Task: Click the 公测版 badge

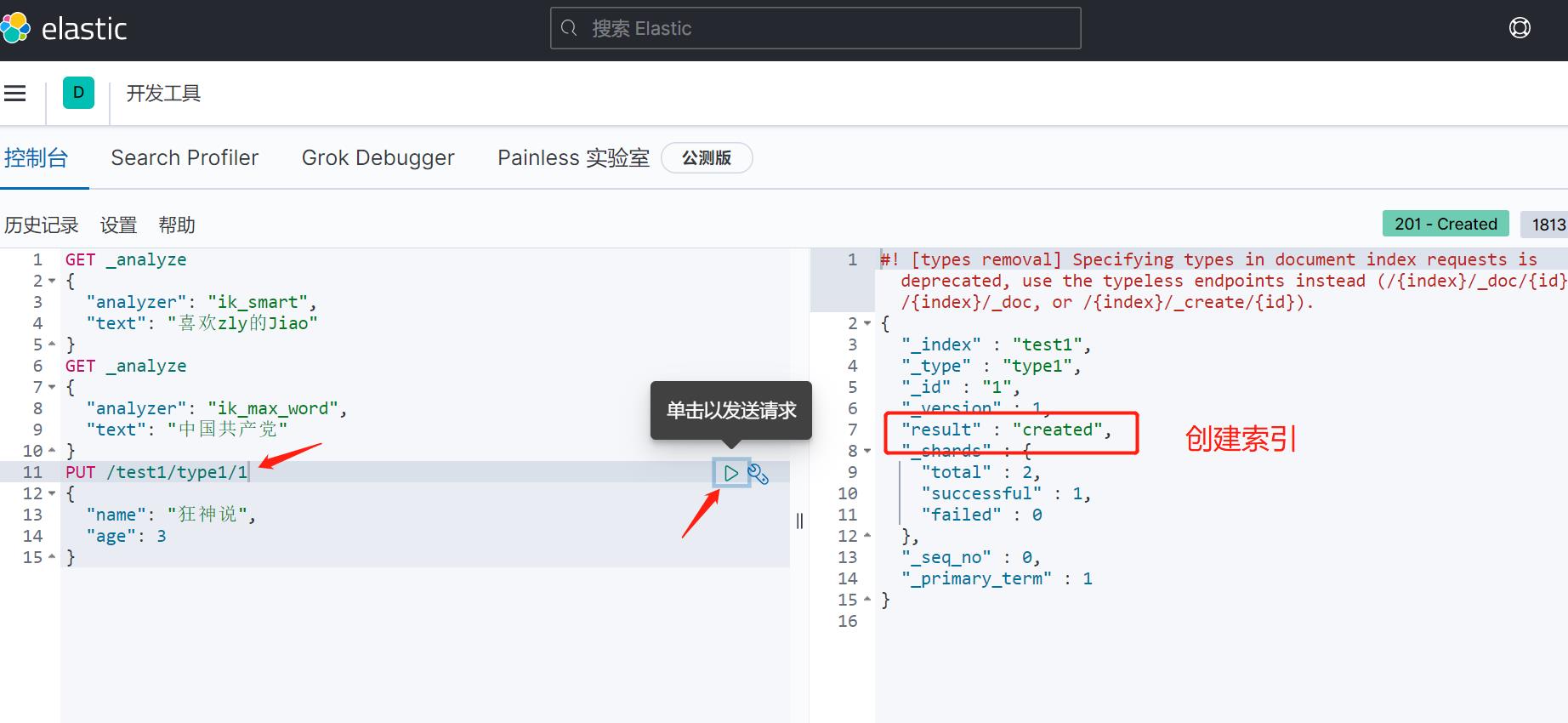Action: [x=707, y=157]
